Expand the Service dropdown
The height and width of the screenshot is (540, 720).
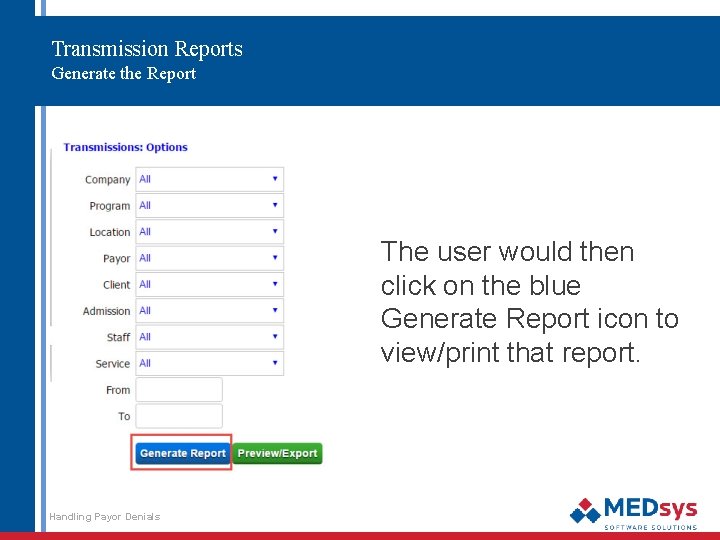(x=209, y=363)
